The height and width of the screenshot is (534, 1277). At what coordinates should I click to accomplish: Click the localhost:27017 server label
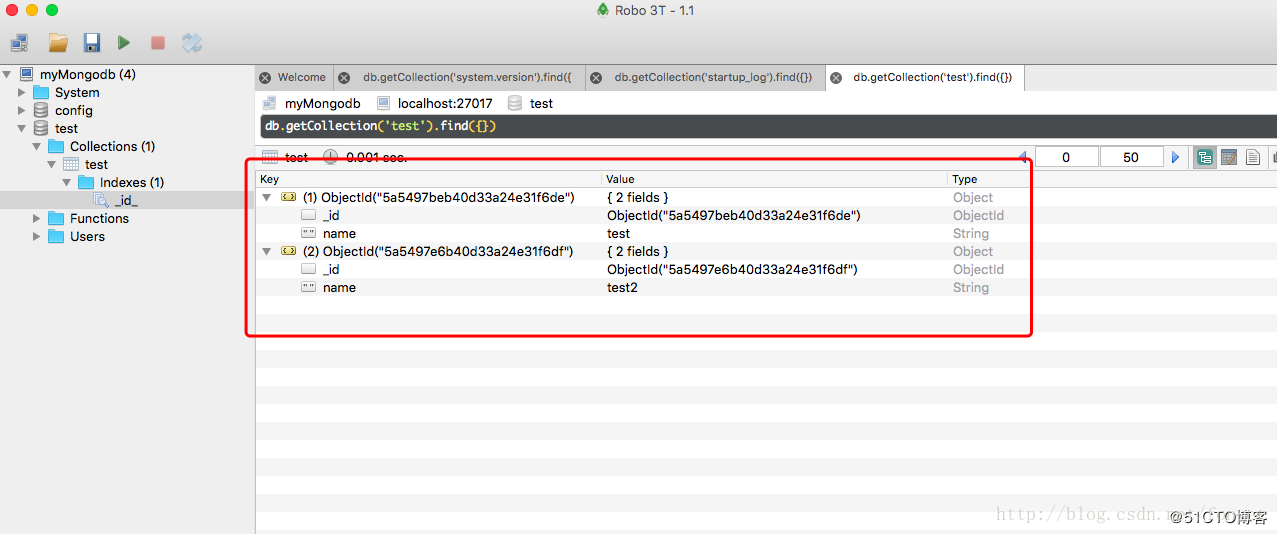pyautogui.click(x=445, y=103)
